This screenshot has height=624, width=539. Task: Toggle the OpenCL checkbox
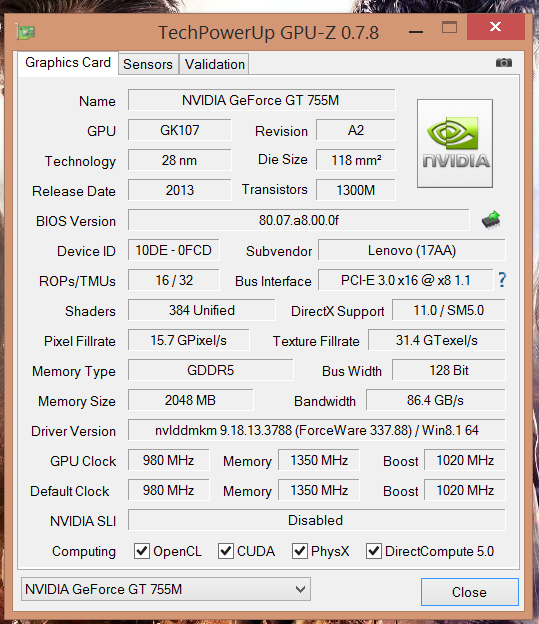pyautogui.click(x=142, y=551)
